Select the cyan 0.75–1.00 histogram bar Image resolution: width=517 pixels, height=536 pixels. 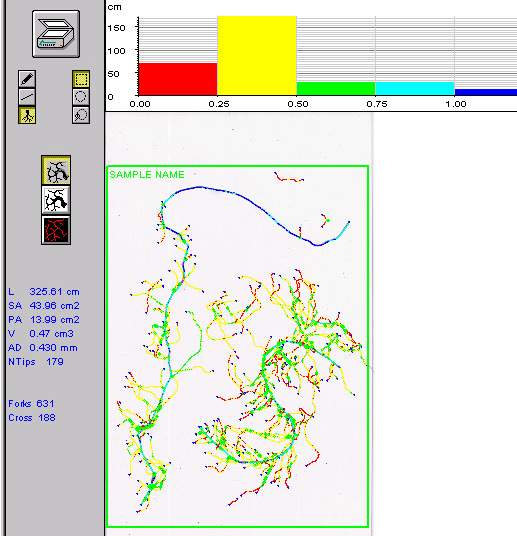coord(415,89)
